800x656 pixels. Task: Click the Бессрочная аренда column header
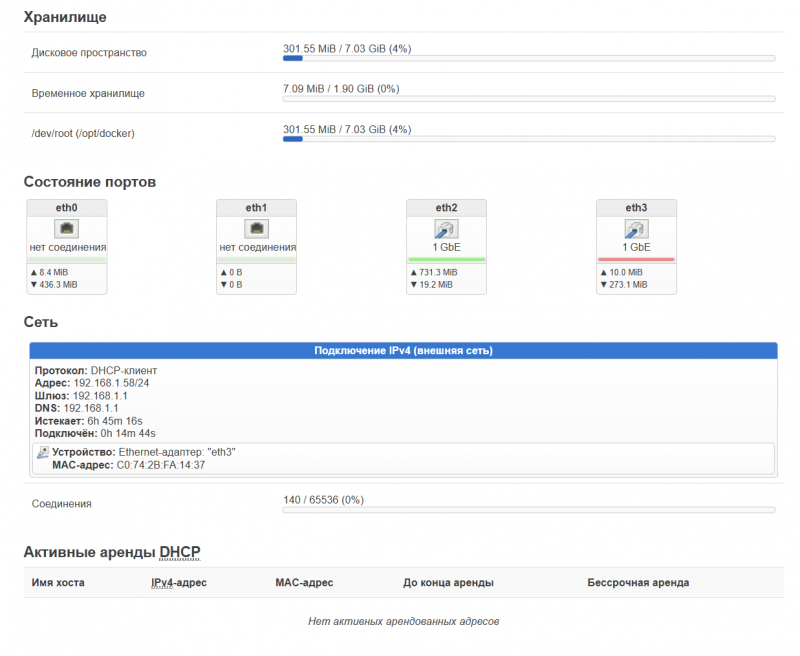pos(638,583)
